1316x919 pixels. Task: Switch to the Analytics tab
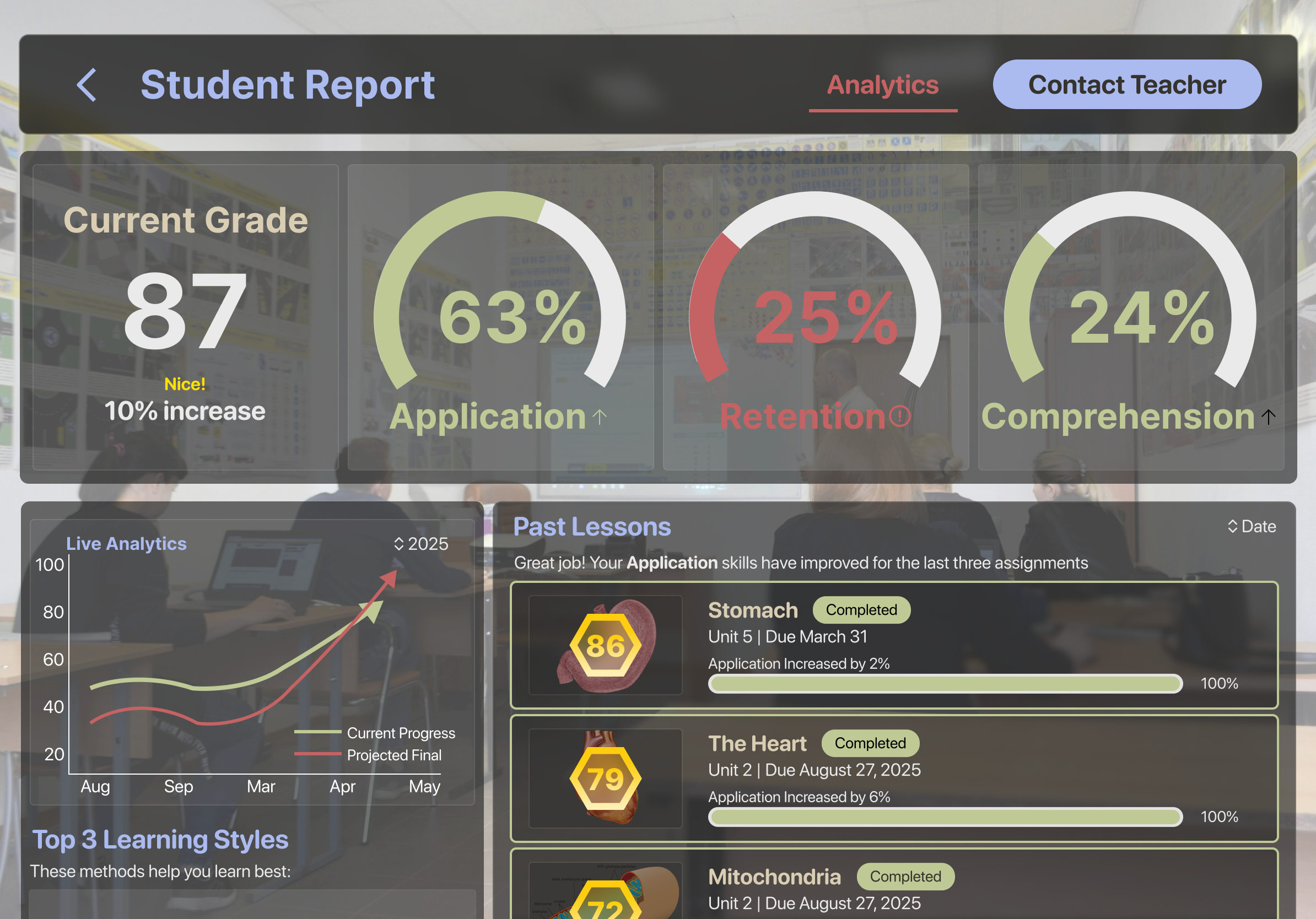tap(883, 85)
